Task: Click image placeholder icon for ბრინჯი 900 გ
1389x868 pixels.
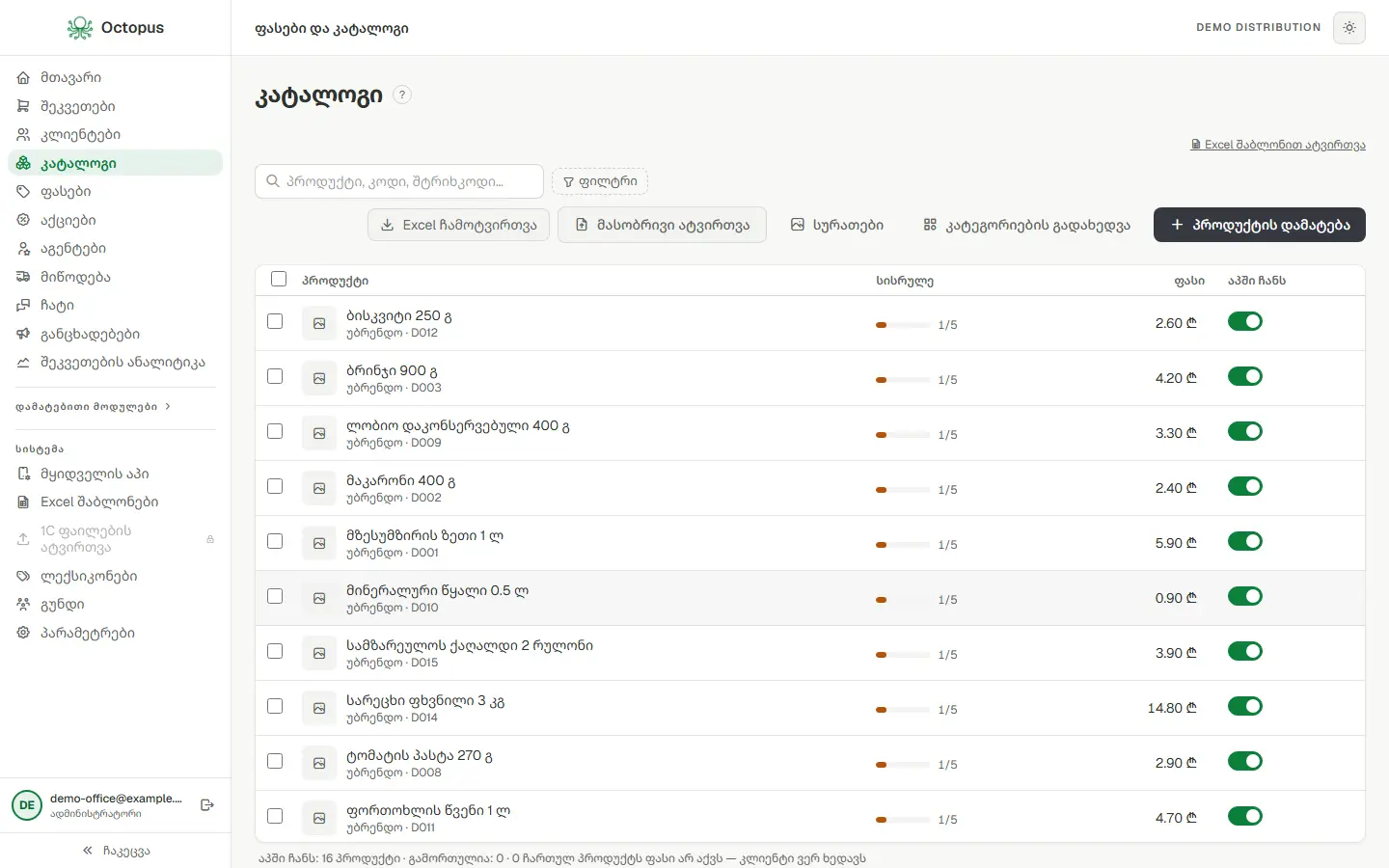Action: click(x=319, y=379)
